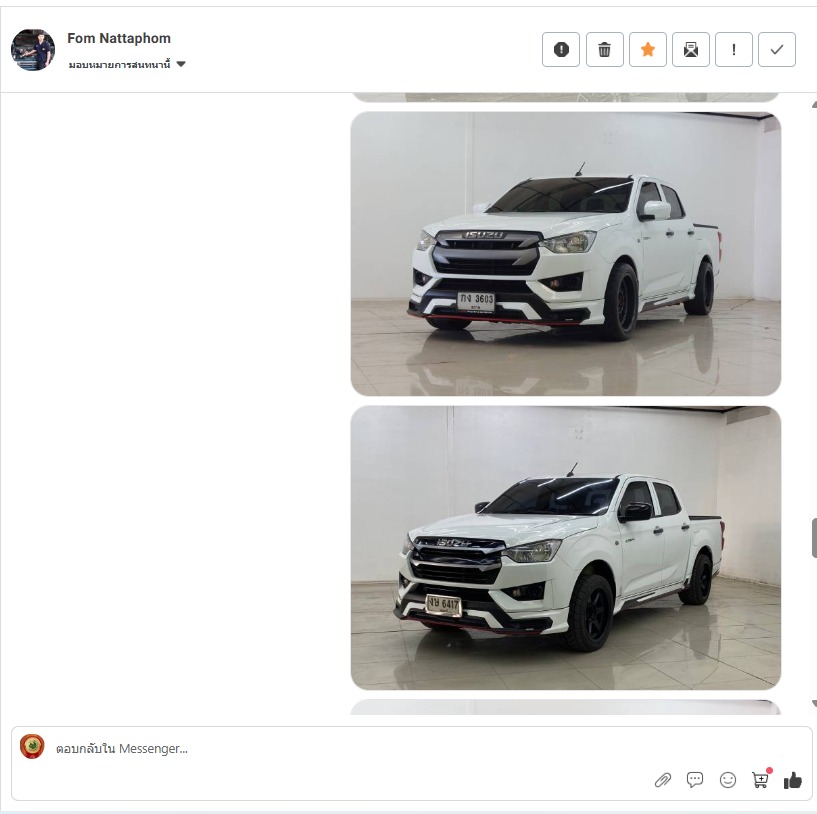Open the Fom Nattaphom contact name

[x=119, y=38]
